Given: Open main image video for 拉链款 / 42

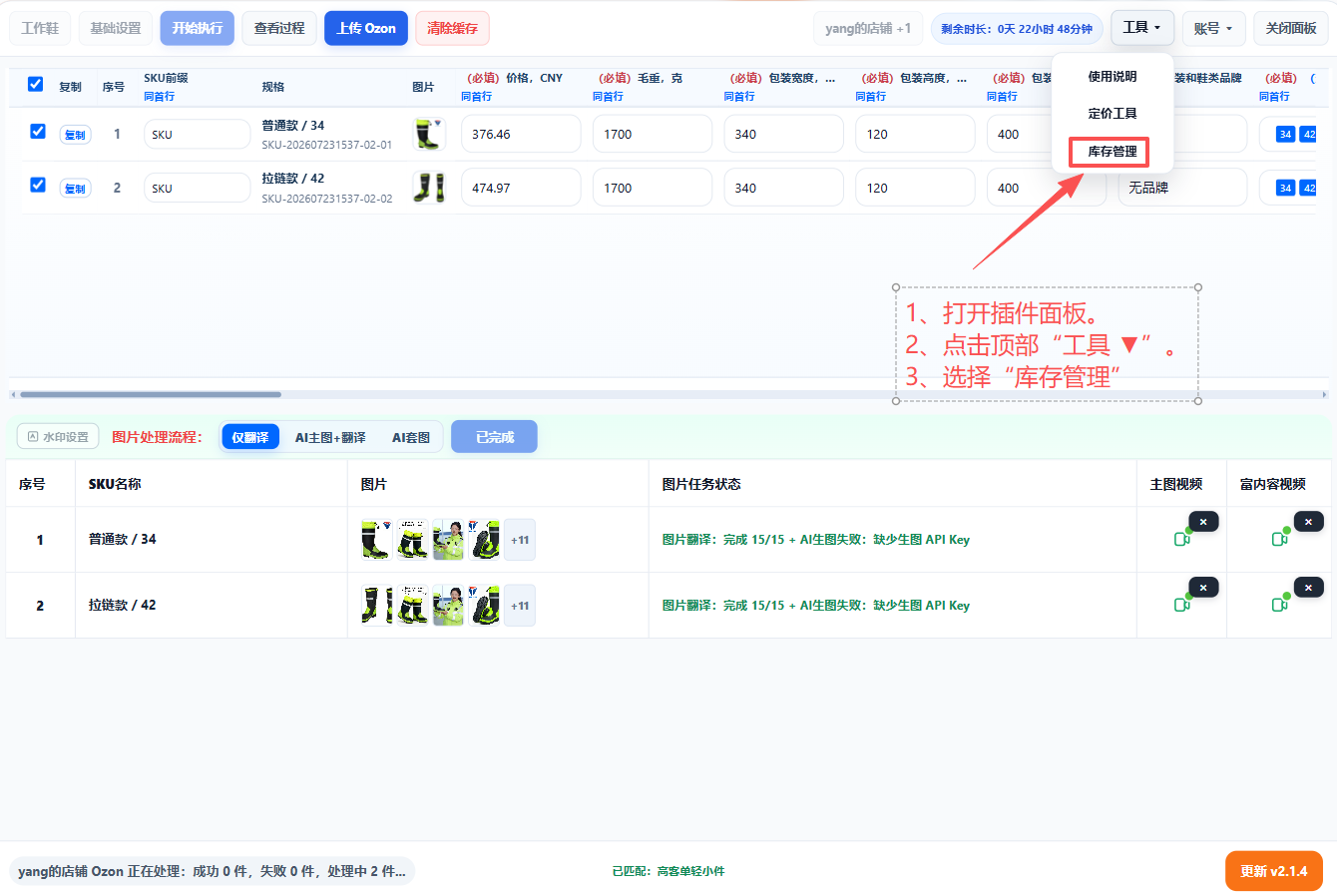Looking at the screenshot, I should [1181, 605].
